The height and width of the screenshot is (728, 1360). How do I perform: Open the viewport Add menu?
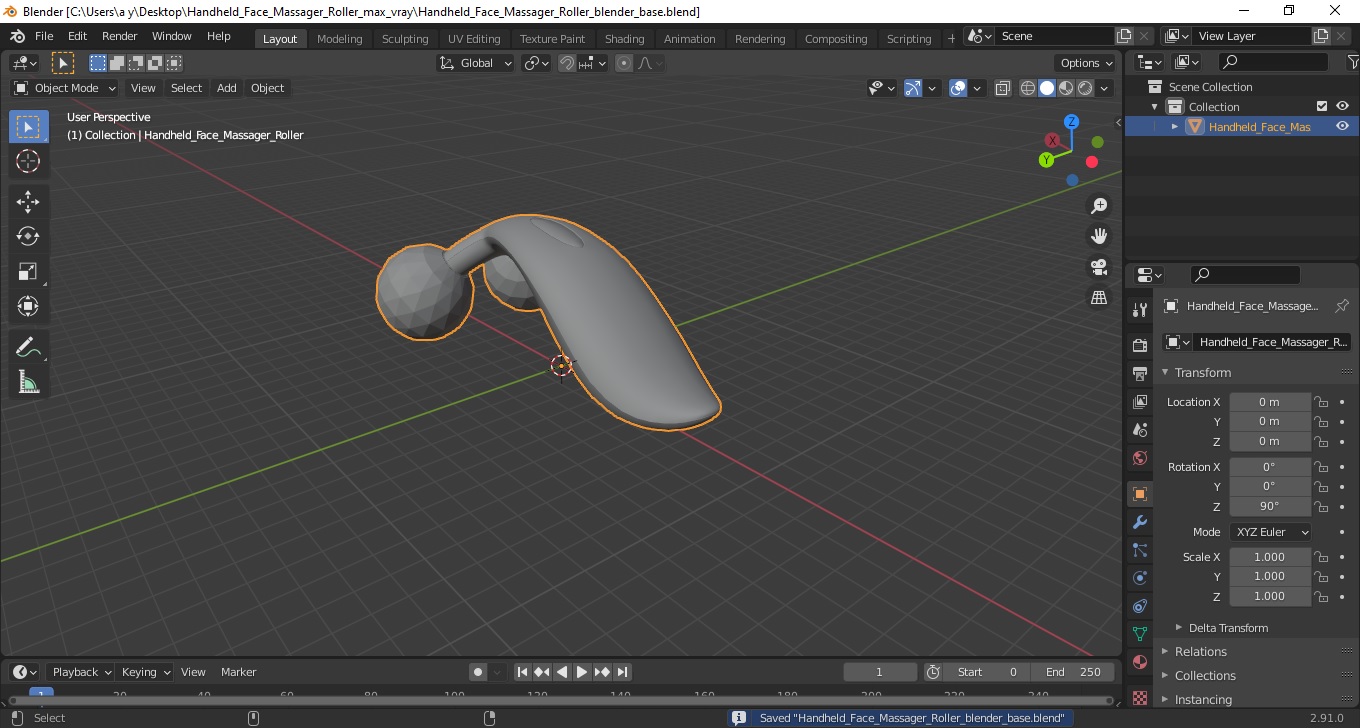(x=227, y=88)
